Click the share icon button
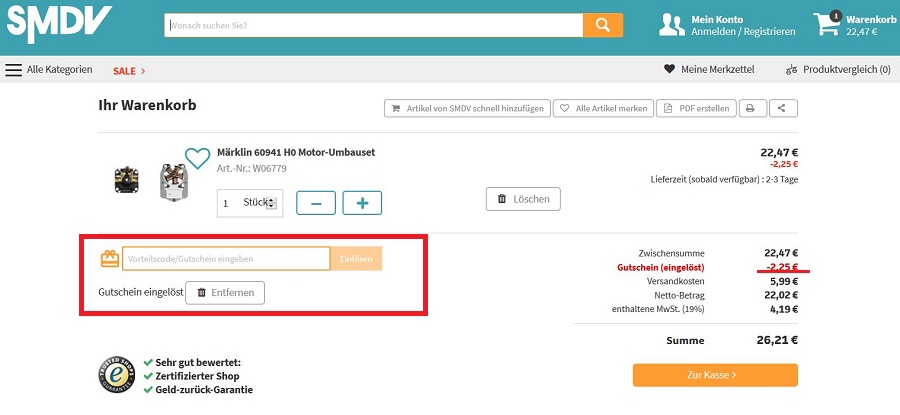The image size is (900, 415). (x=783, y=108)
